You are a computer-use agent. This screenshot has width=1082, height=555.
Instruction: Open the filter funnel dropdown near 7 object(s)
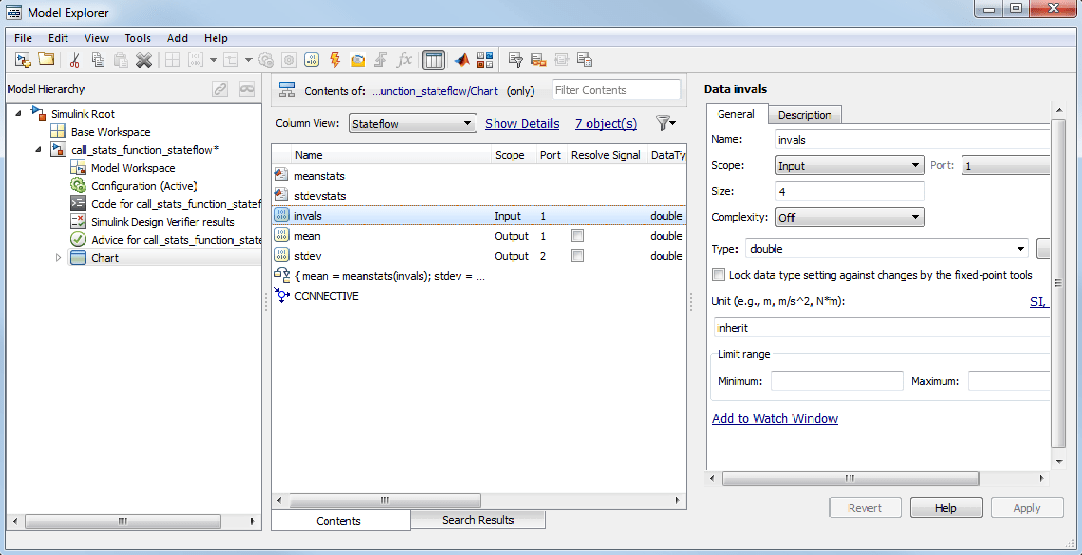tap(665, 124)
